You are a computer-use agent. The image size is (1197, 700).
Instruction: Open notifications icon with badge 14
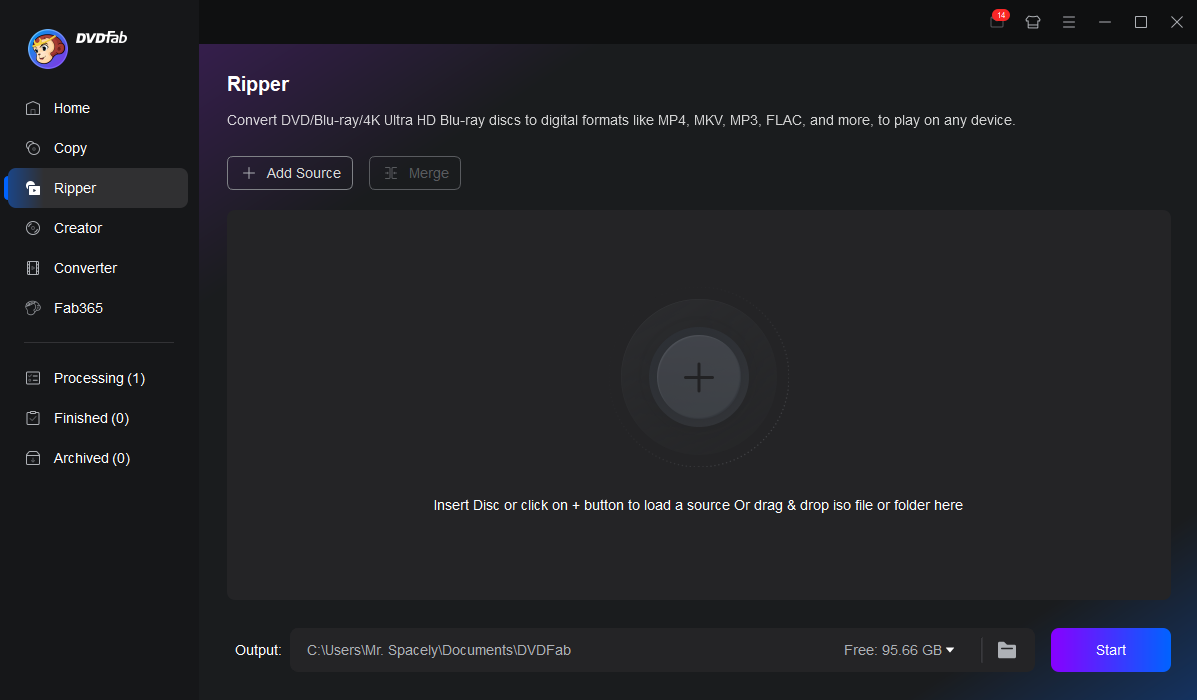(x=998, y=21)
